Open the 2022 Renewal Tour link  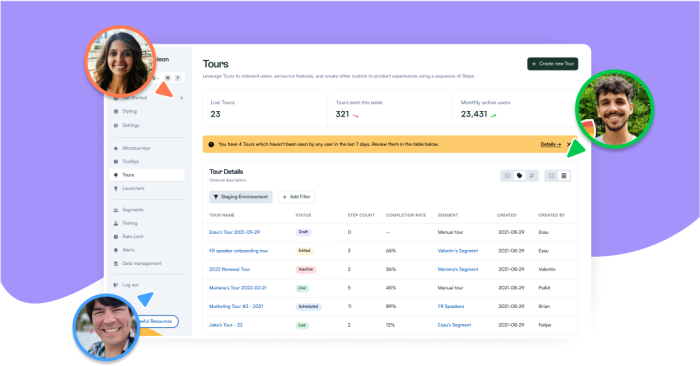(x=229, y=270)
